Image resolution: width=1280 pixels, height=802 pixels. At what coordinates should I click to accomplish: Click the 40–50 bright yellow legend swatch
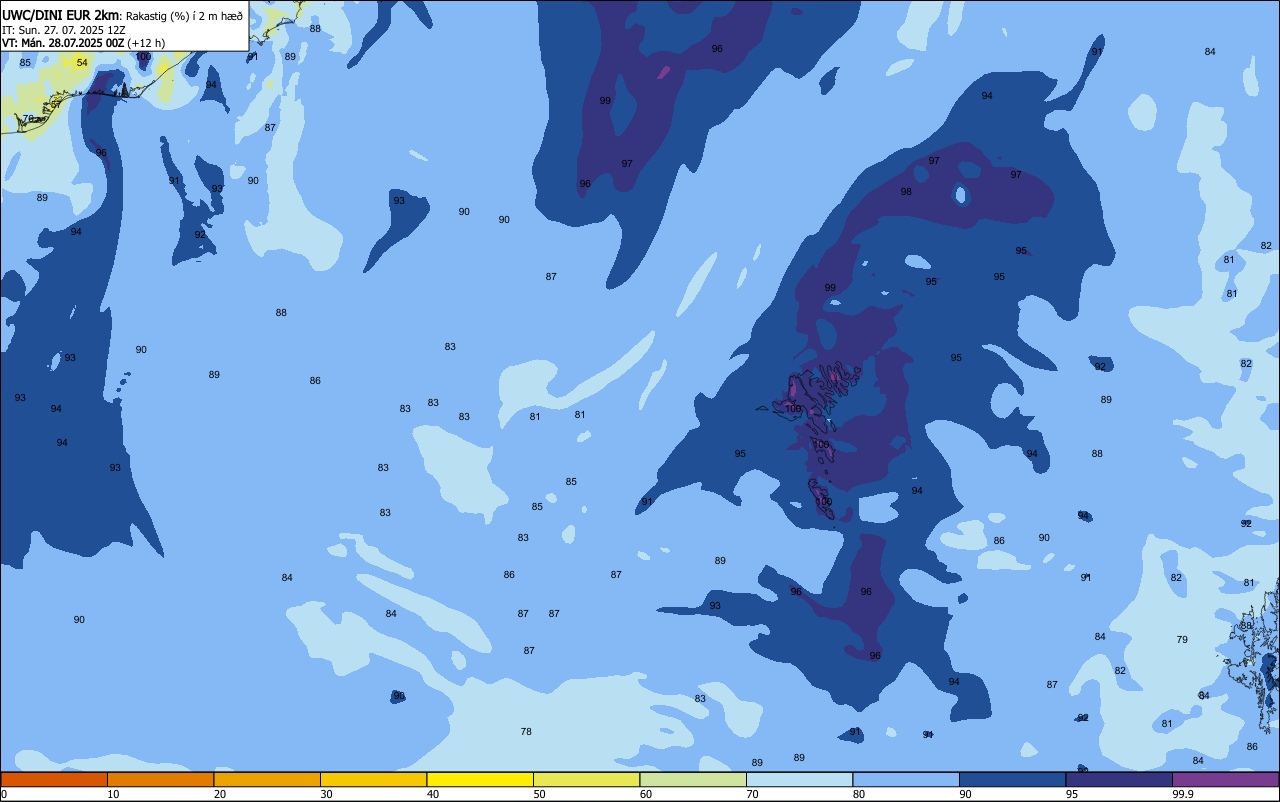(x=480, y=779)
